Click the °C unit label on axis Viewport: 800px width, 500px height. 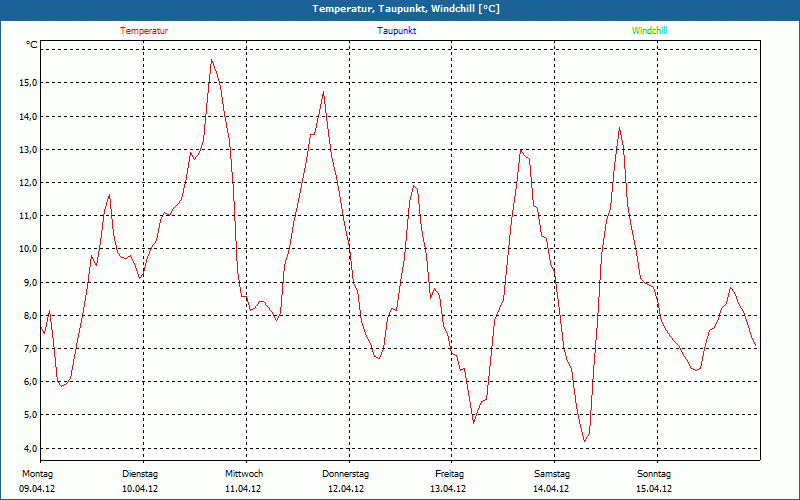click(x=32, y=45)
